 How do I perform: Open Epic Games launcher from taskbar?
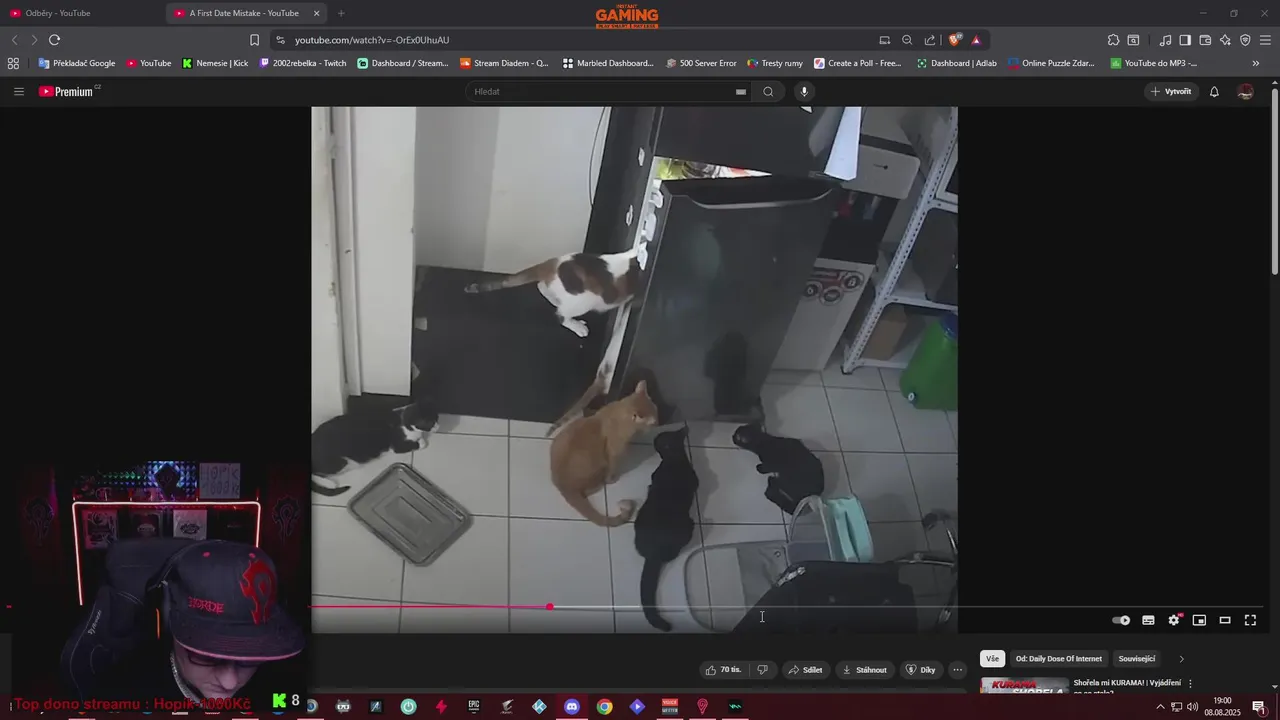(x=474, y=706)
